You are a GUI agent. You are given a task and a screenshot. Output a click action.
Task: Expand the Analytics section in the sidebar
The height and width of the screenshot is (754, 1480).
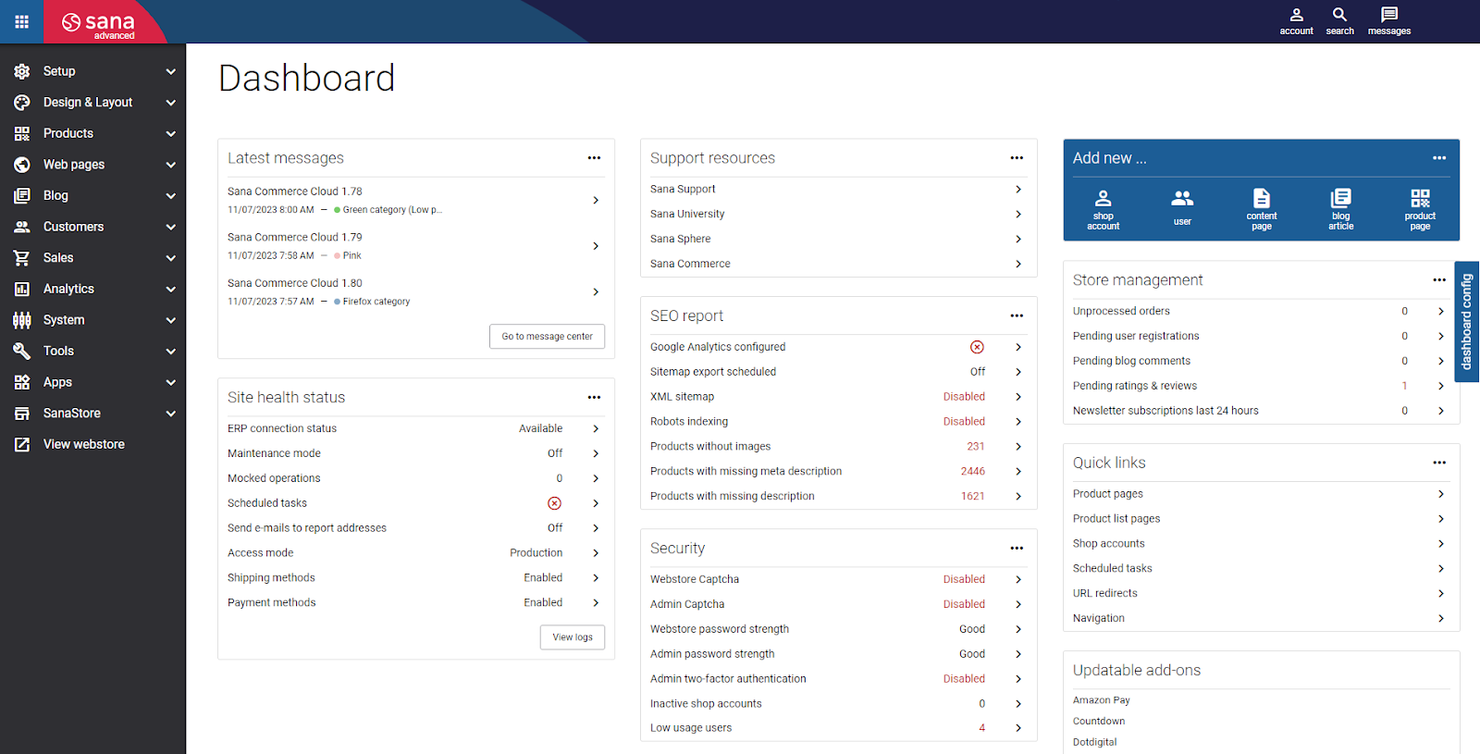[x=92, y=288]
